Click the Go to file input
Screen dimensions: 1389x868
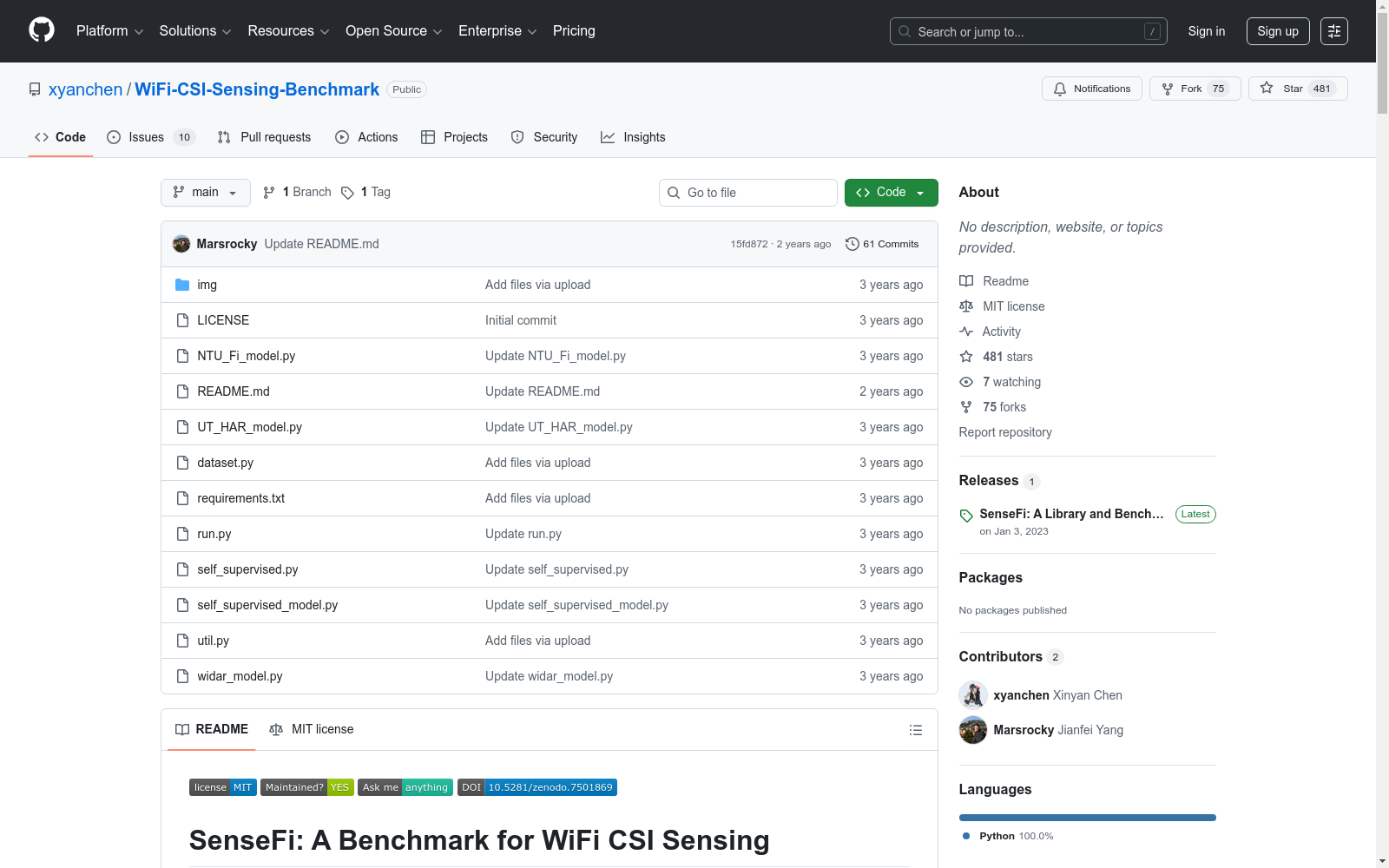pyautogui.click(x=748, y=193)
